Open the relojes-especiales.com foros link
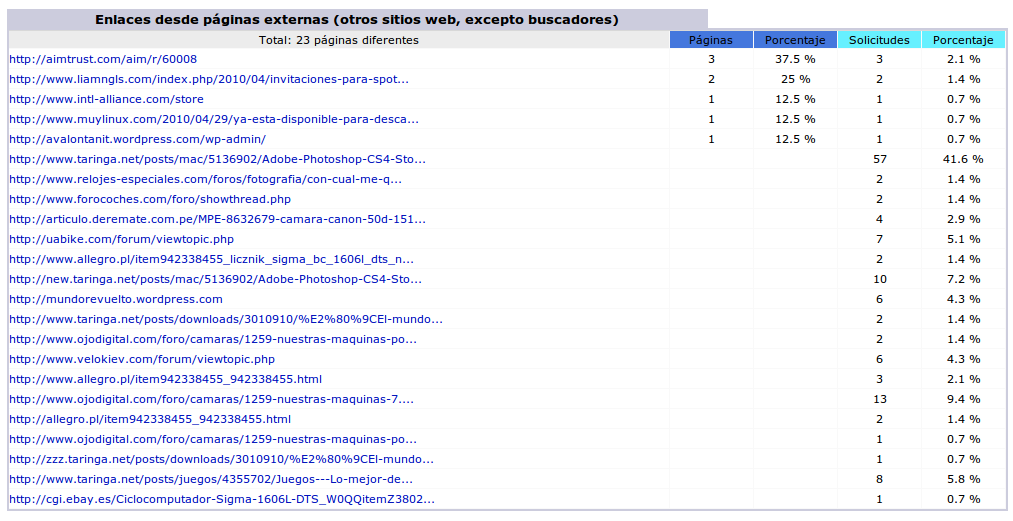The width and height of the screenshot is (1013, 521). [x=205, y=179]
